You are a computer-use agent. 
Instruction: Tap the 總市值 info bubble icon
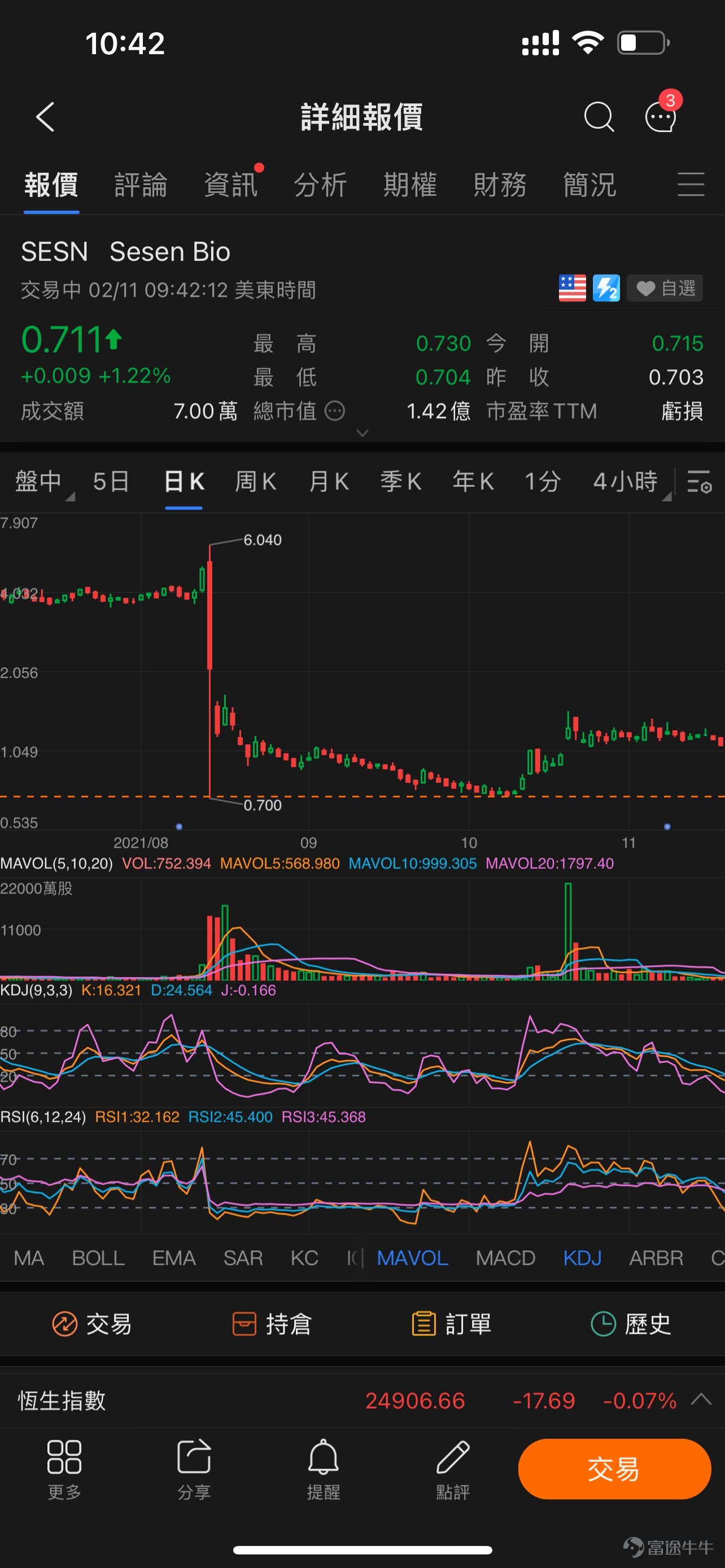click(x=335, y=411)
